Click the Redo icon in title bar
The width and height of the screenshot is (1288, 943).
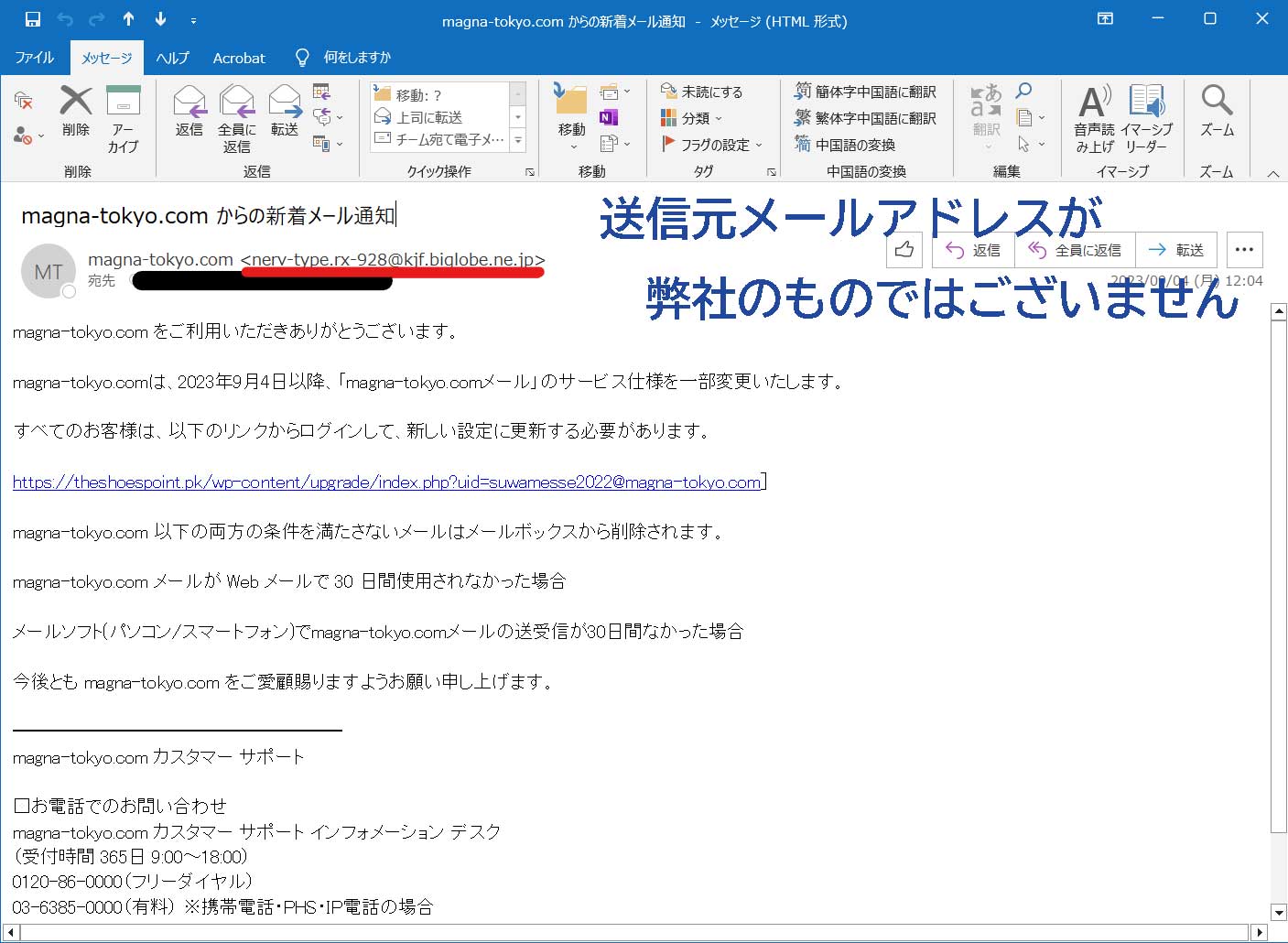pos(97,19)
